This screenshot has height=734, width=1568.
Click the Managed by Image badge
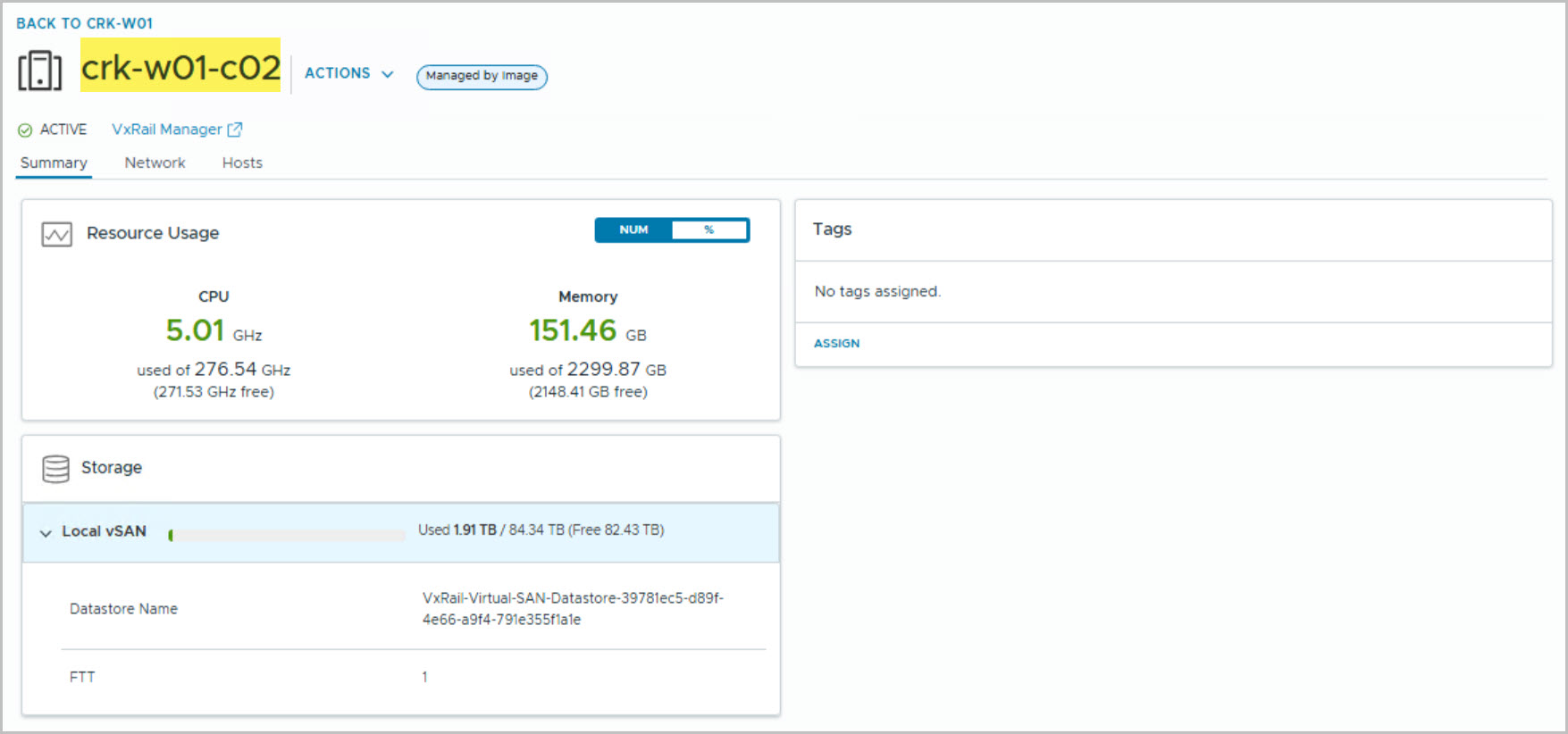482,76
